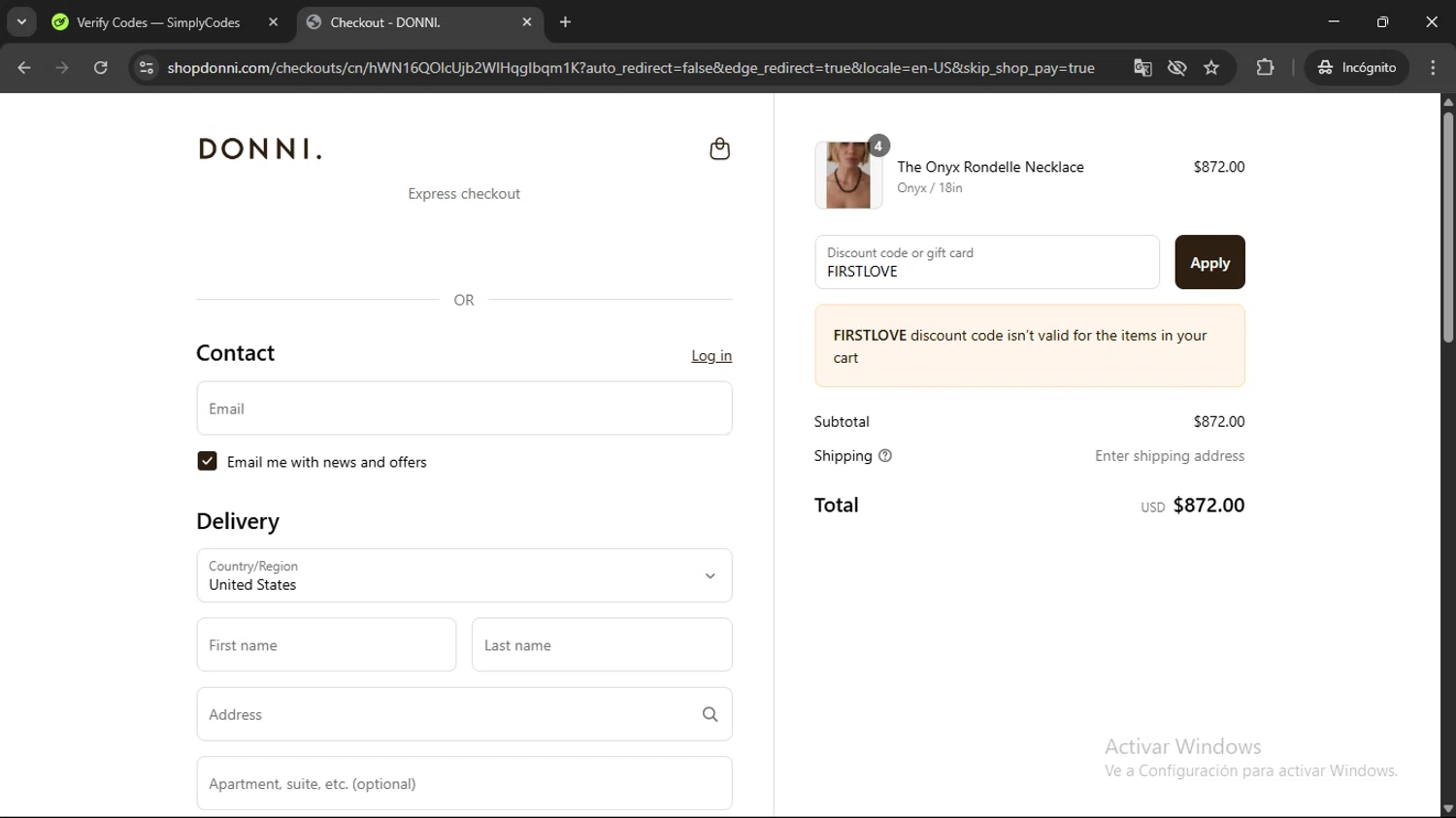The height and width of the screenshot is (818, 1456).
Task: Click the address search magnifier icon
Action: pyautogui.click(x=711, y=714)
